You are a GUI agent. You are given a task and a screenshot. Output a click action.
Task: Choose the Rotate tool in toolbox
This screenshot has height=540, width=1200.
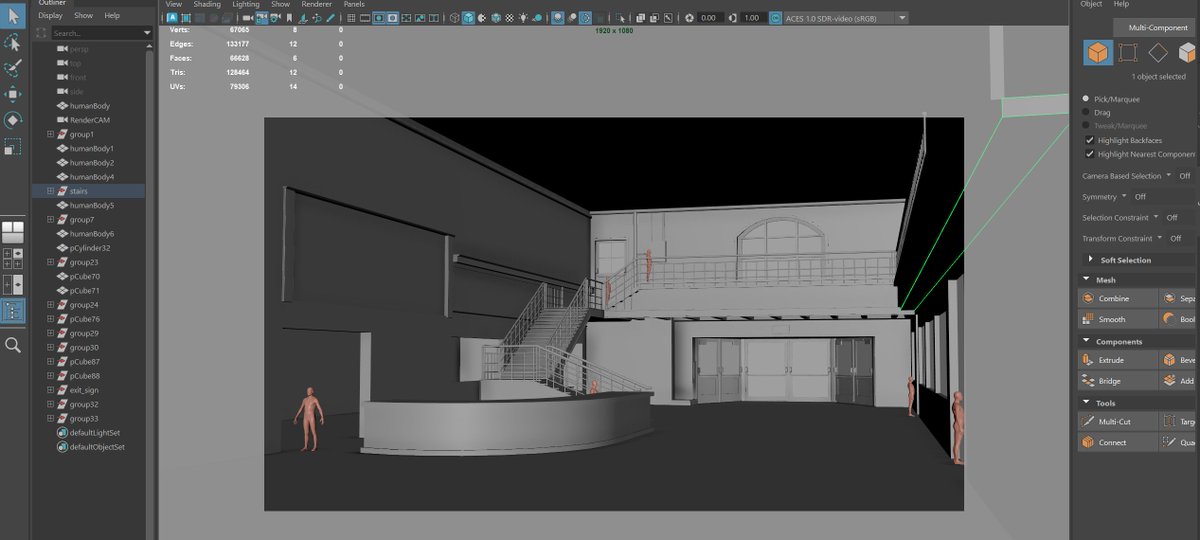(x=13, y=120)
